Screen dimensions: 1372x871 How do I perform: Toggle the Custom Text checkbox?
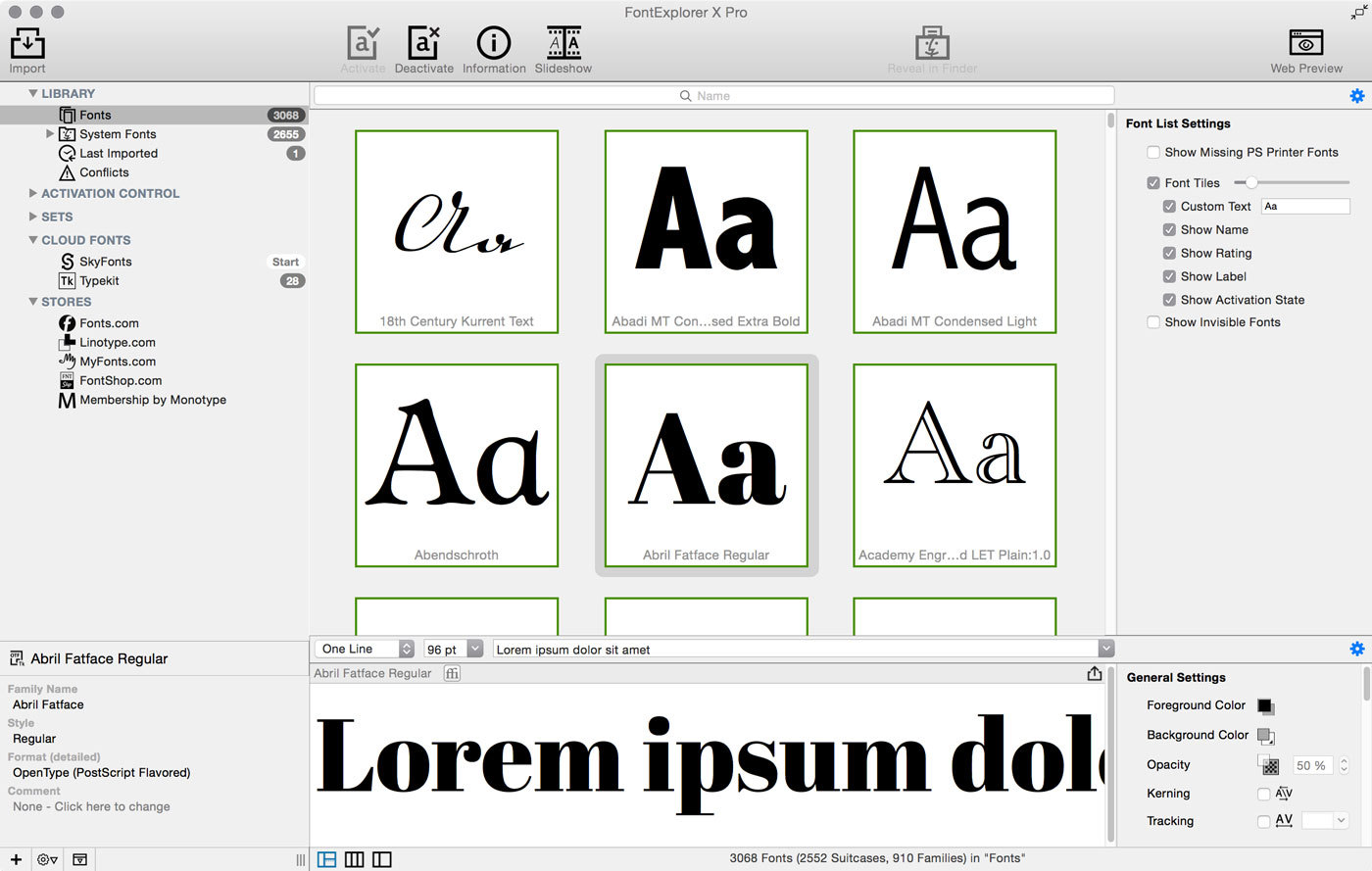tap(1169, 207)
